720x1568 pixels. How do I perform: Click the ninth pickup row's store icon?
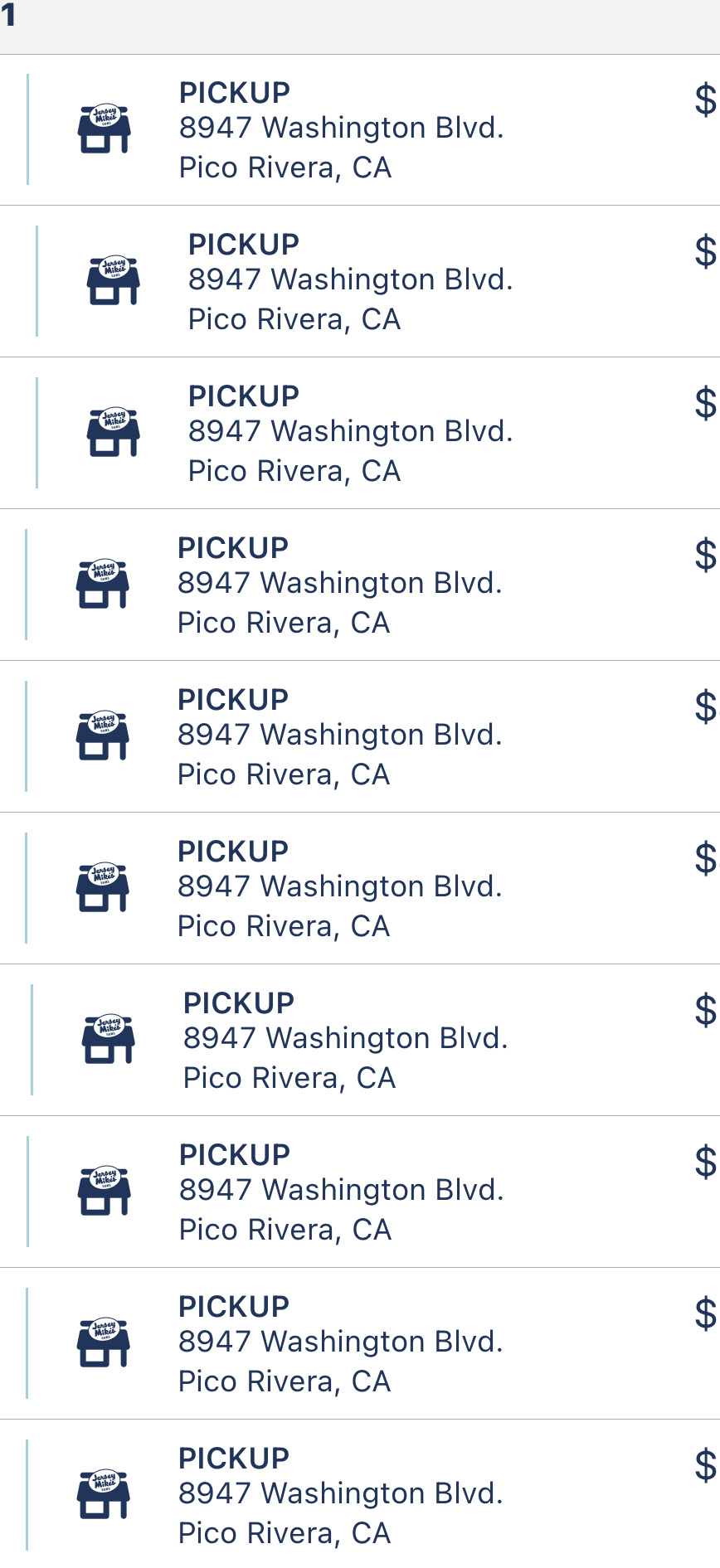pyautogui.click(x=103, y=1343)
